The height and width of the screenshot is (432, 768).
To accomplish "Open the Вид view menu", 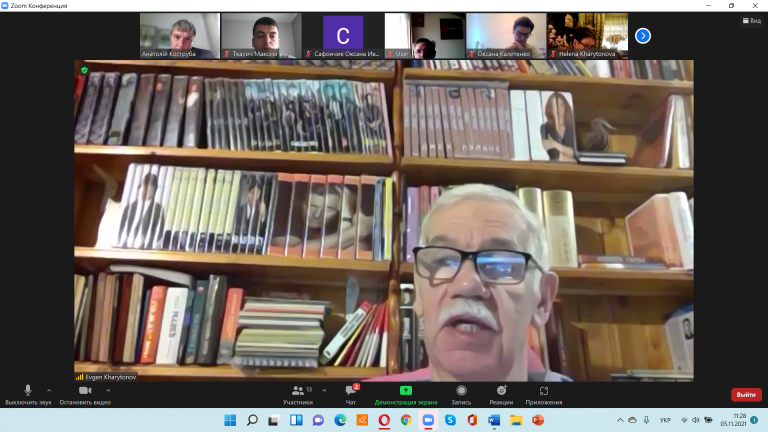I will pos(752,21).
